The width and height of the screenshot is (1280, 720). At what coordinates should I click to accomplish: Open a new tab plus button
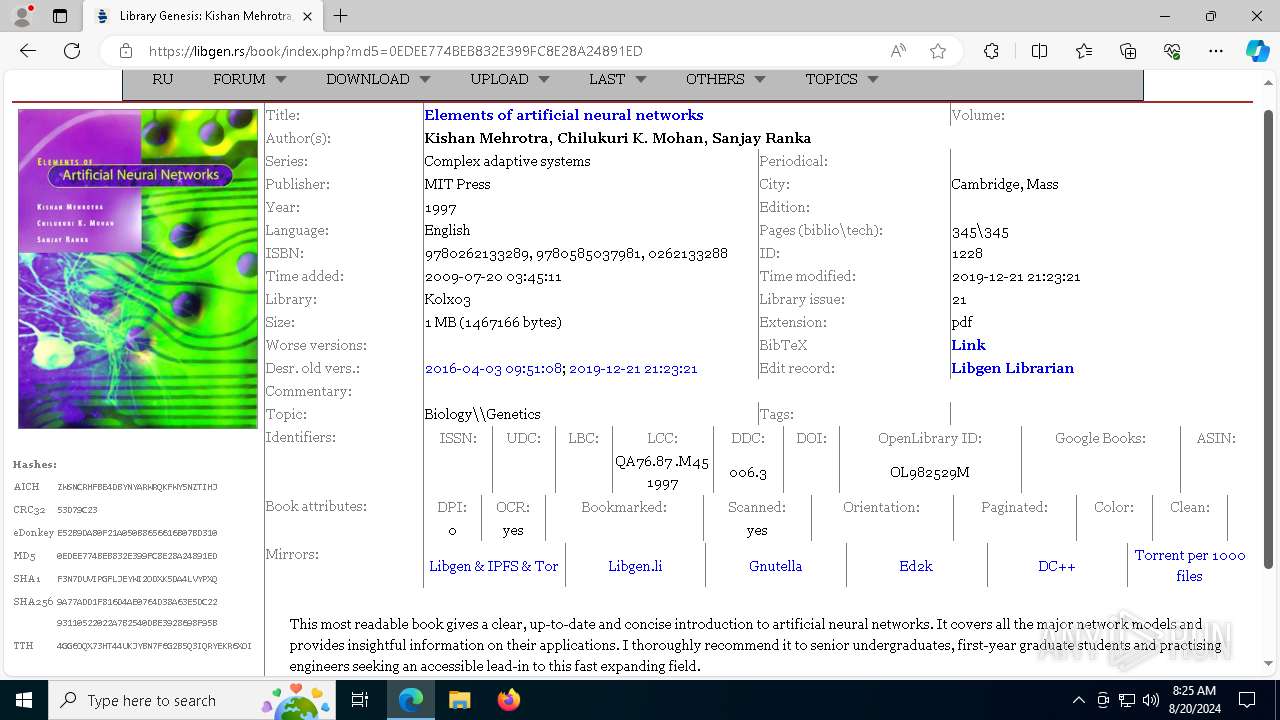tap(341, 16)
